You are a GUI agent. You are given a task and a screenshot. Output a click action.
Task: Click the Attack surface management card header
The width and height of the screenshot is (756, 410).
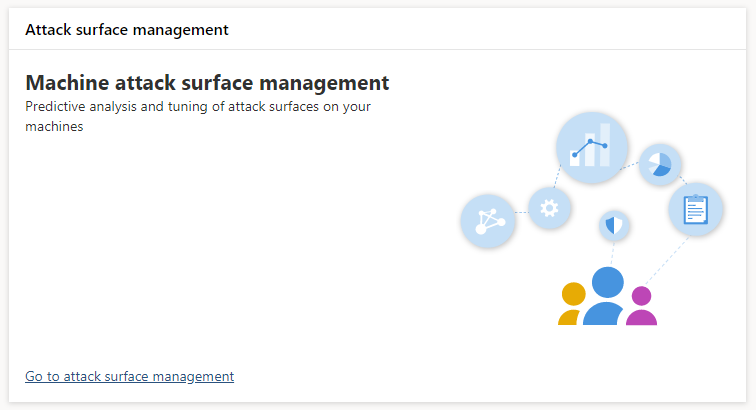[x=127, y=30]
